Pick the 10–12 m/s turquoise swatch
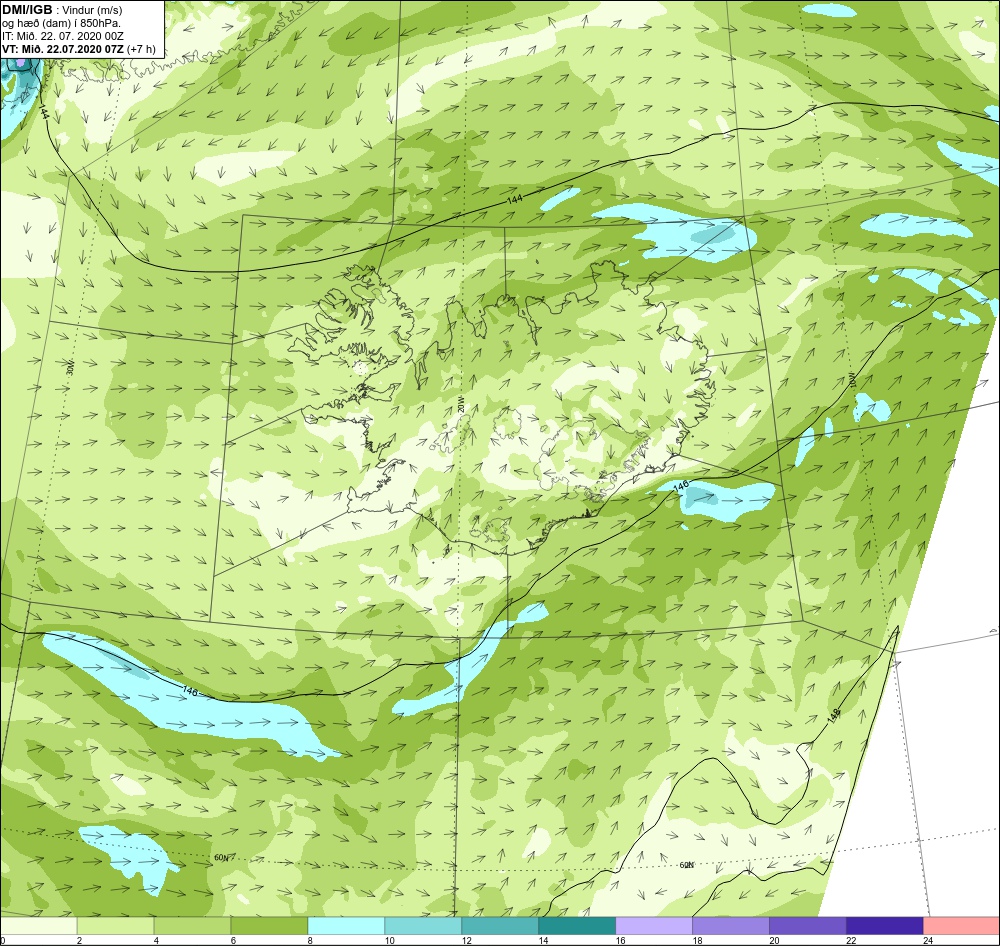Image resolution: width=1000 pixels, height=946 pixels. pyautogui.click(x=423, y=926)
